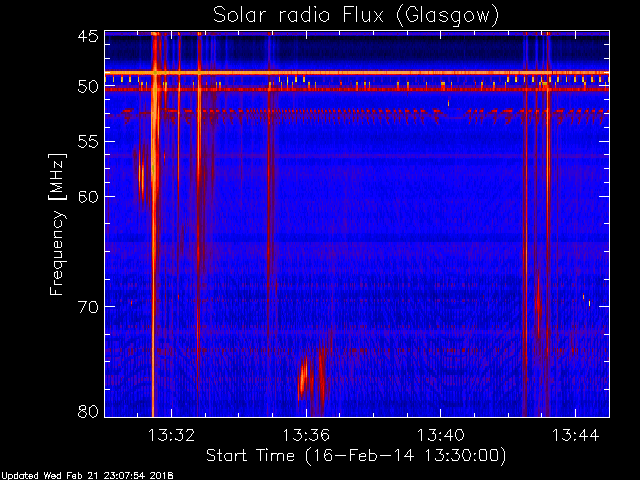Click the 'Frequency [MHz]' axis label
640x480 pixels.
[x=57, y=224]
